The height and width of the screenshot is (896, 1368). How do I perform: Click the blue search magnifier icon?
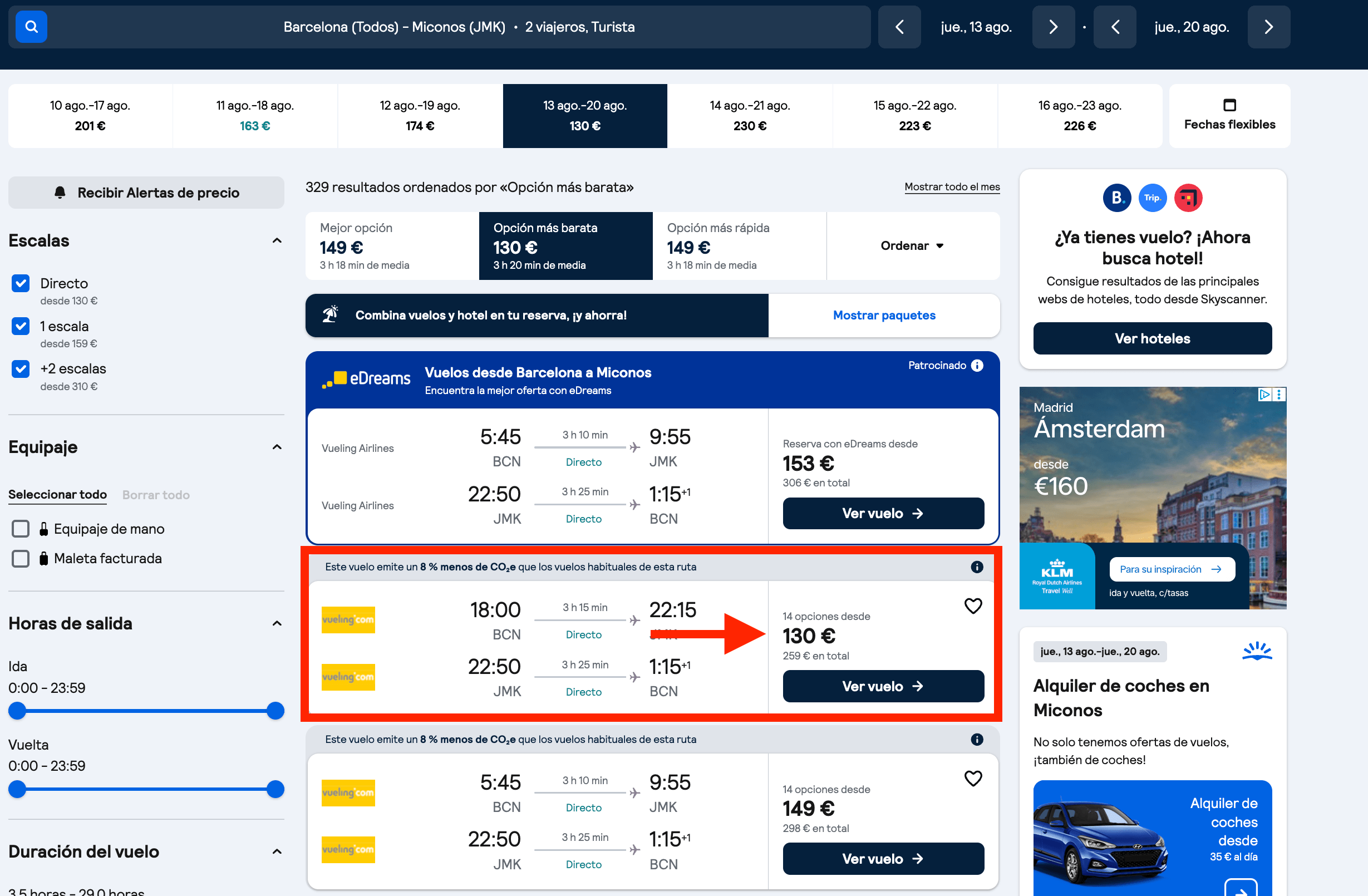coord(31,27)
